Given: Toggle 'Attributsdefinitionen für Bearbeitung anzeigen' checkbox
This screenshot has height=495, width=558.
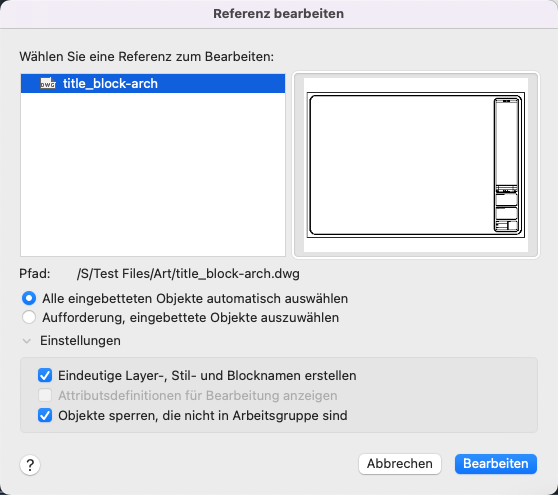Looking at the screenshot, I should (x=45, y=395).
